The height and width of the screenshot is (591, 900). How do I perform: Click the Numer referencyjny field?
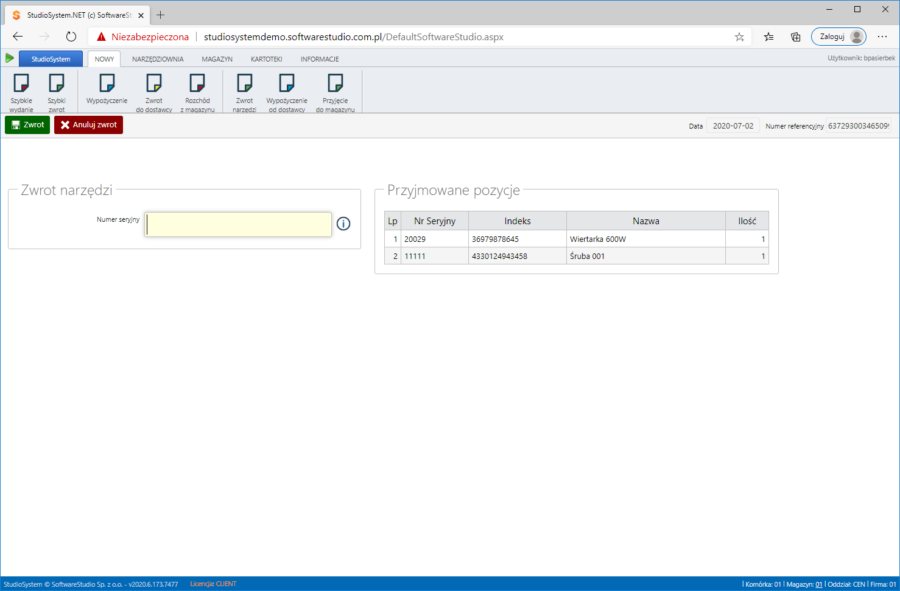click(x=858, y=126)
